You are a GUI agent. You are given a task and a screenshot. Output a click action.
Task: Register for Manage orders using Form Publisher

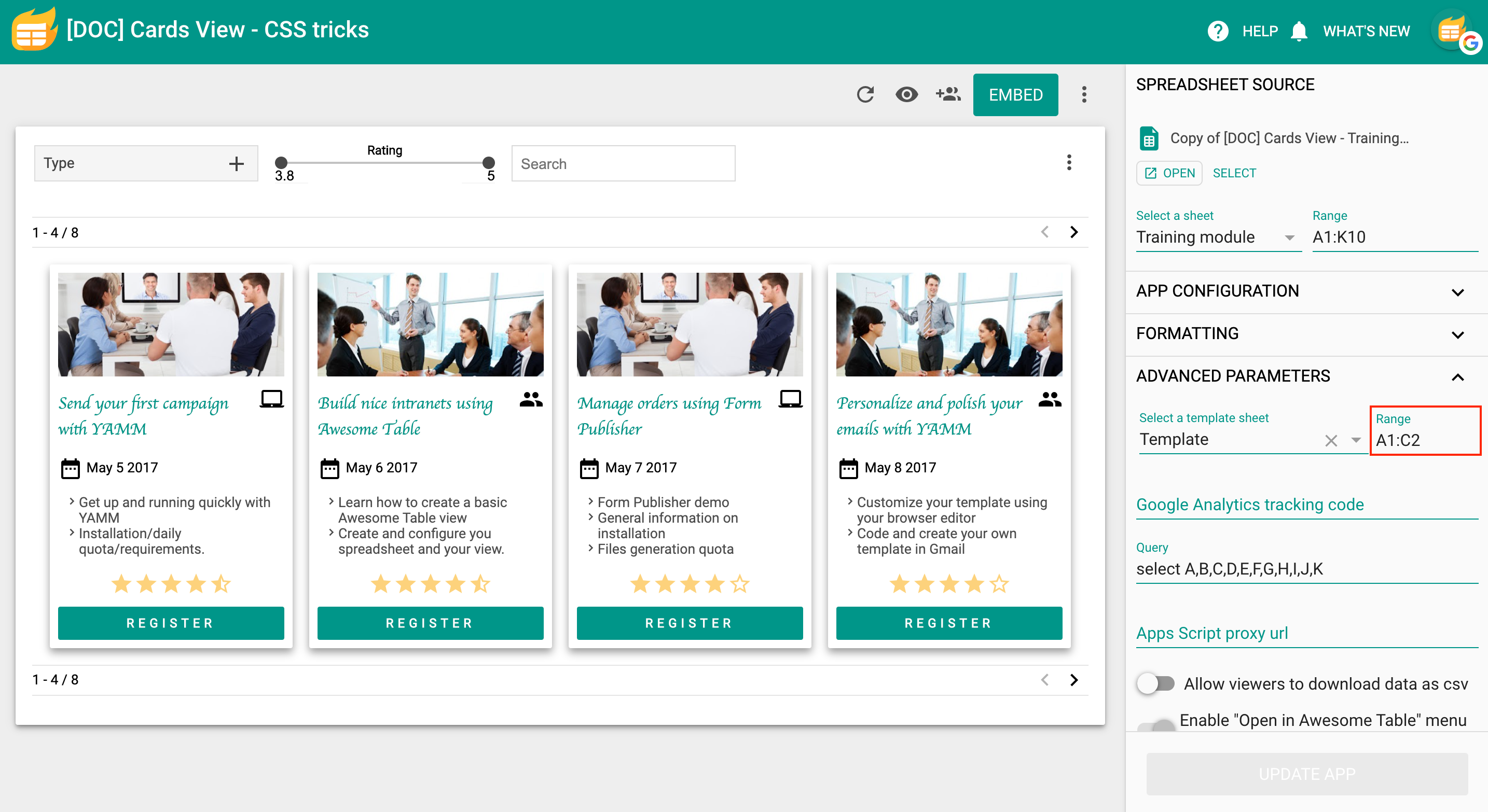click(x=689, y=623)
